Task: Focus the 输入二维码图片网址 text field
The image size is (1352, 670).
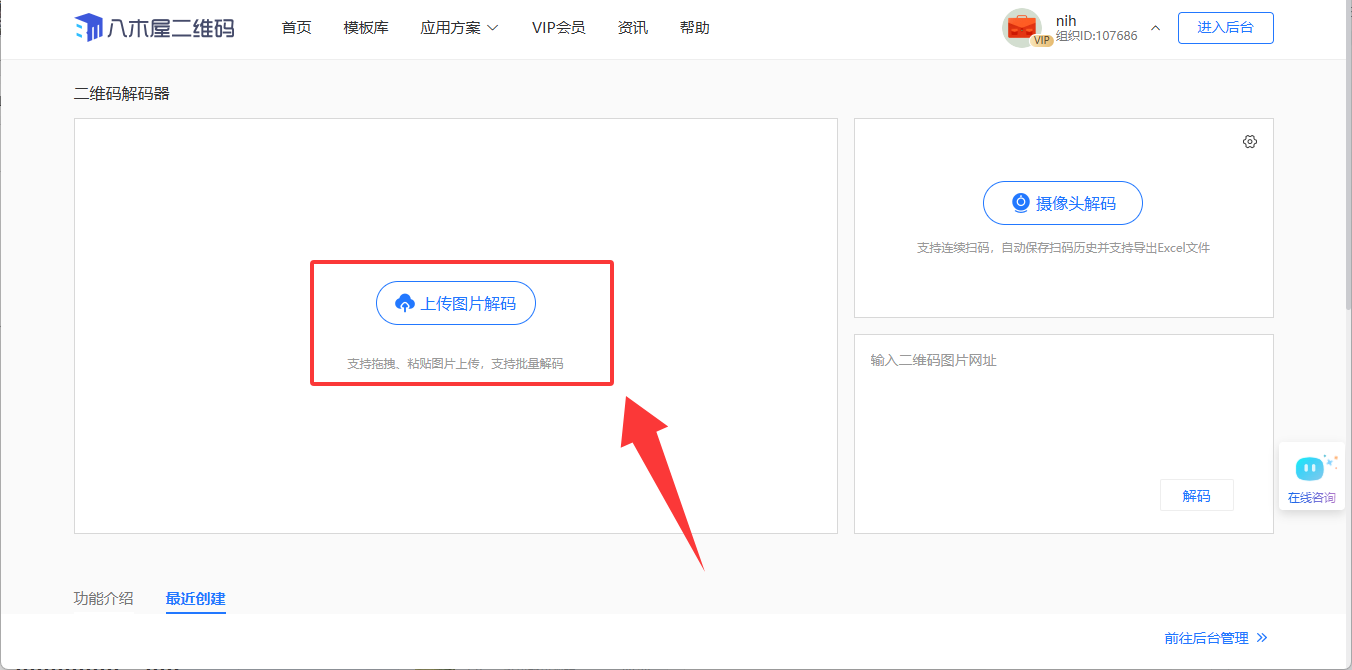Action: click(x=1062, y=410)
